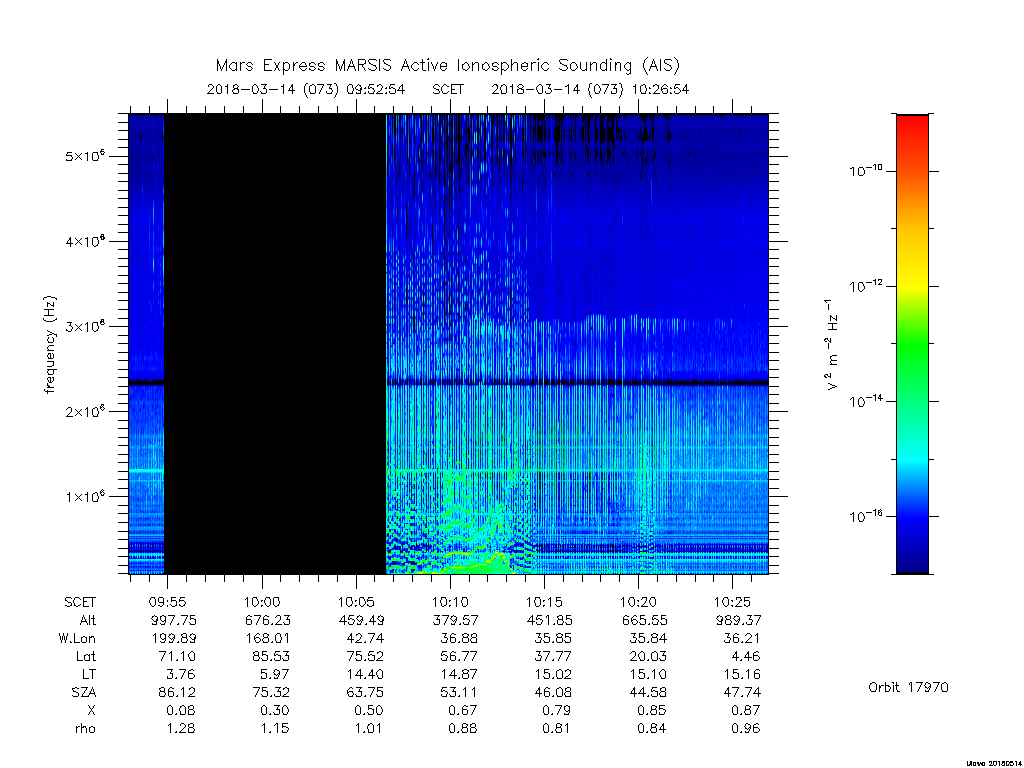
Task: Click the altitude value '997.75'
Action: [x=173, y=620]
